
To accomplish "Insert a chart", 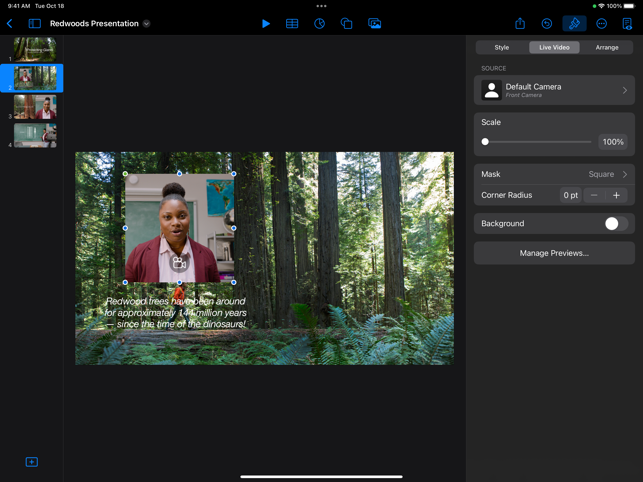I will 319,23.
